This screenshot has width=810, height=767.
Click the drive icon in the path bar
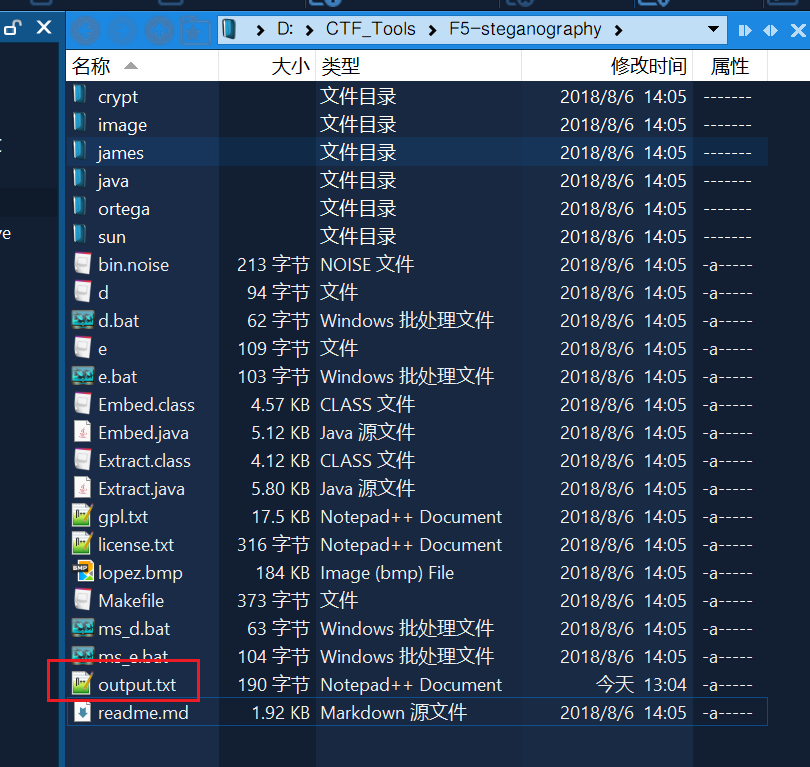coord(230,29)
